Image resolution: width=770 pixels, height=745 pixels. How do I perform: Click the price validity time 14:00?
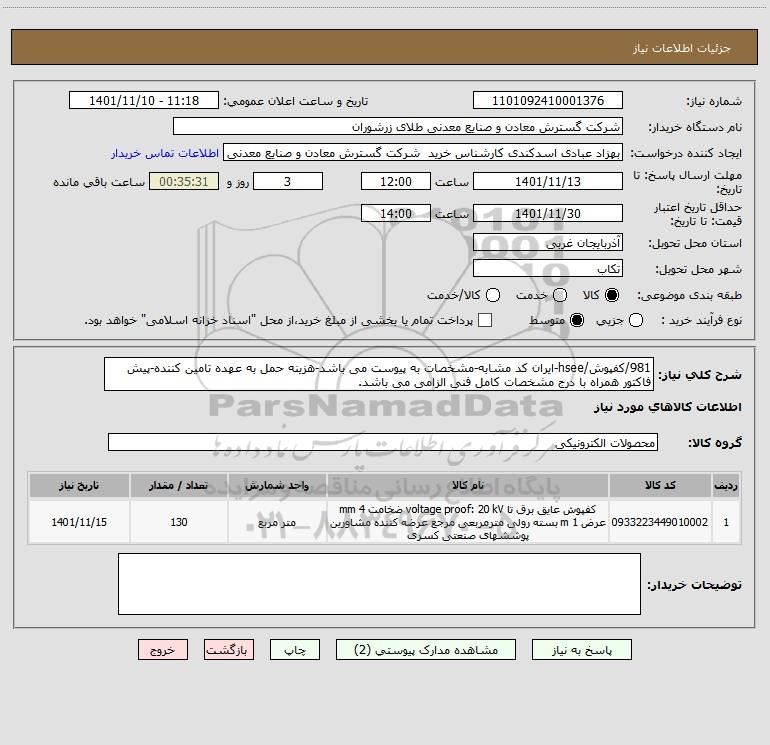(x=396, y=213)
